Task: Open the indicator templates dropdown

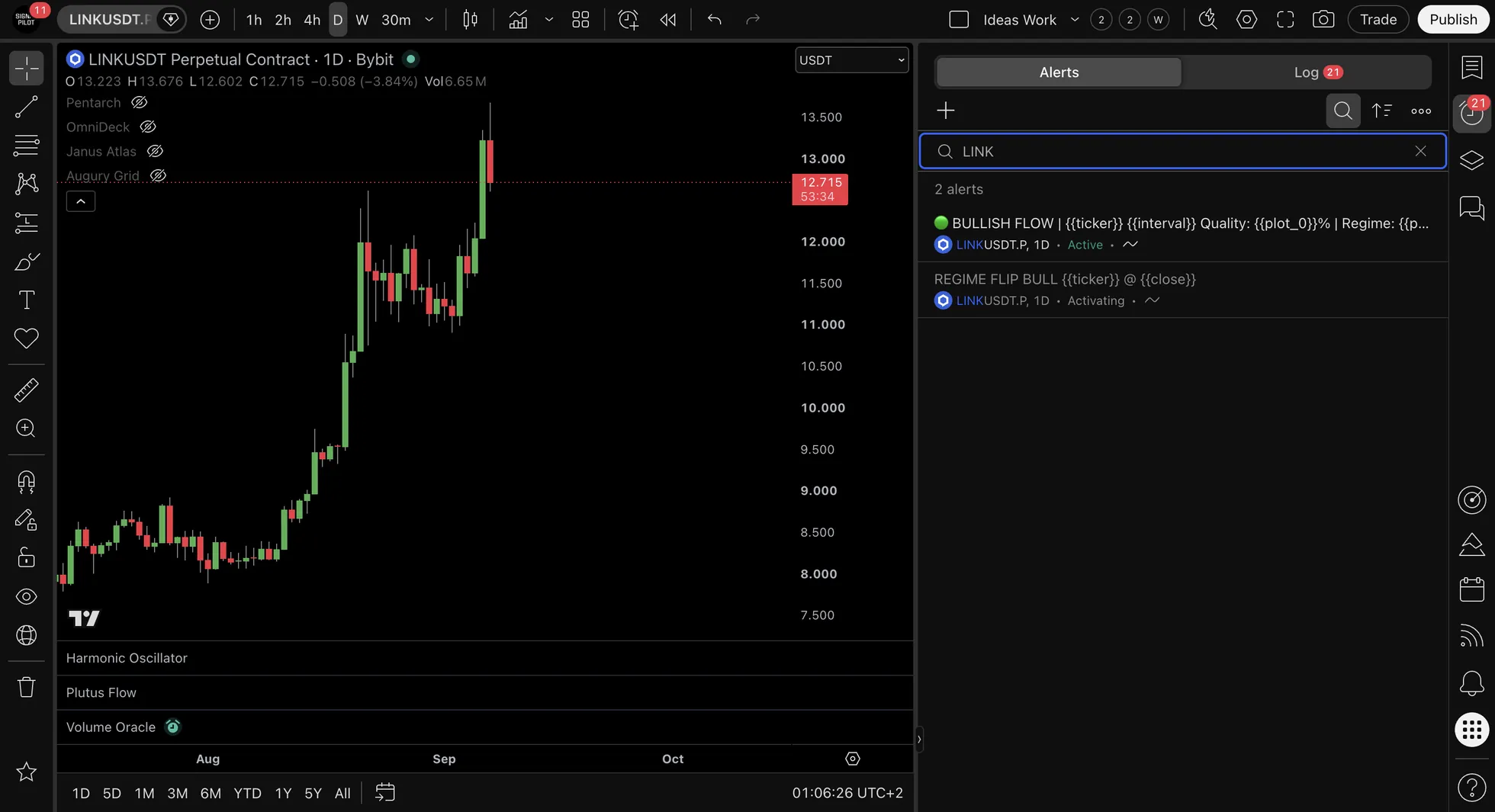Action: click(x=549, y=20)
